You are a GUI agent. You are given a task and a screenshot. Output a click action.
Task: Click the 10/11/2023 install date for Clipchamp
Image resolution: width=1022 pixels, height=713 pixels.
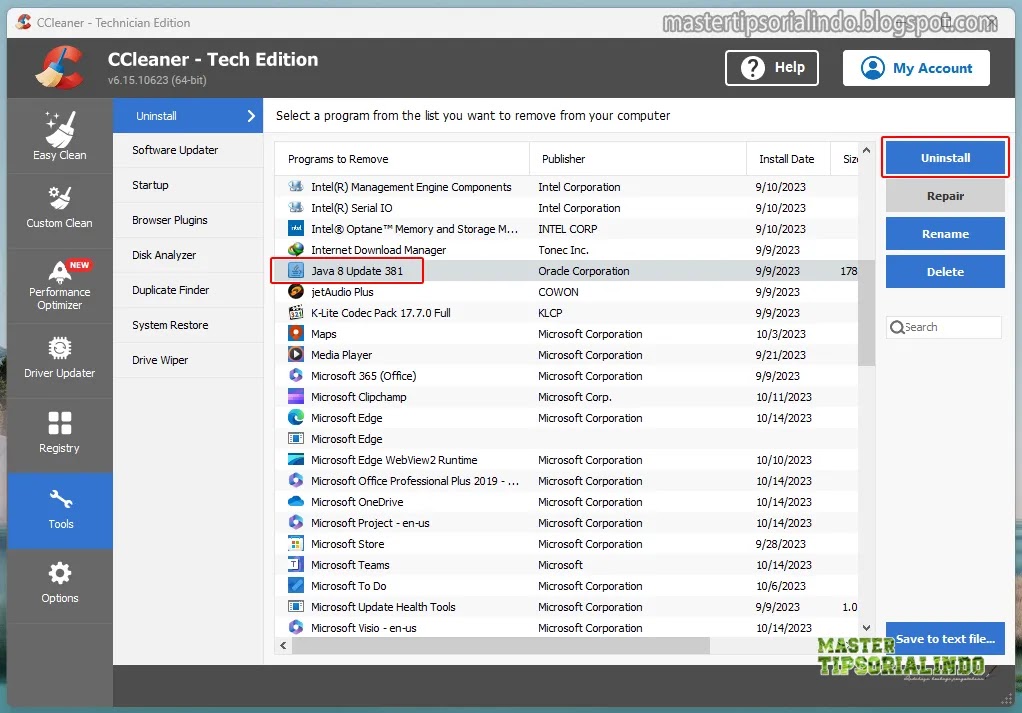point(783,397)
